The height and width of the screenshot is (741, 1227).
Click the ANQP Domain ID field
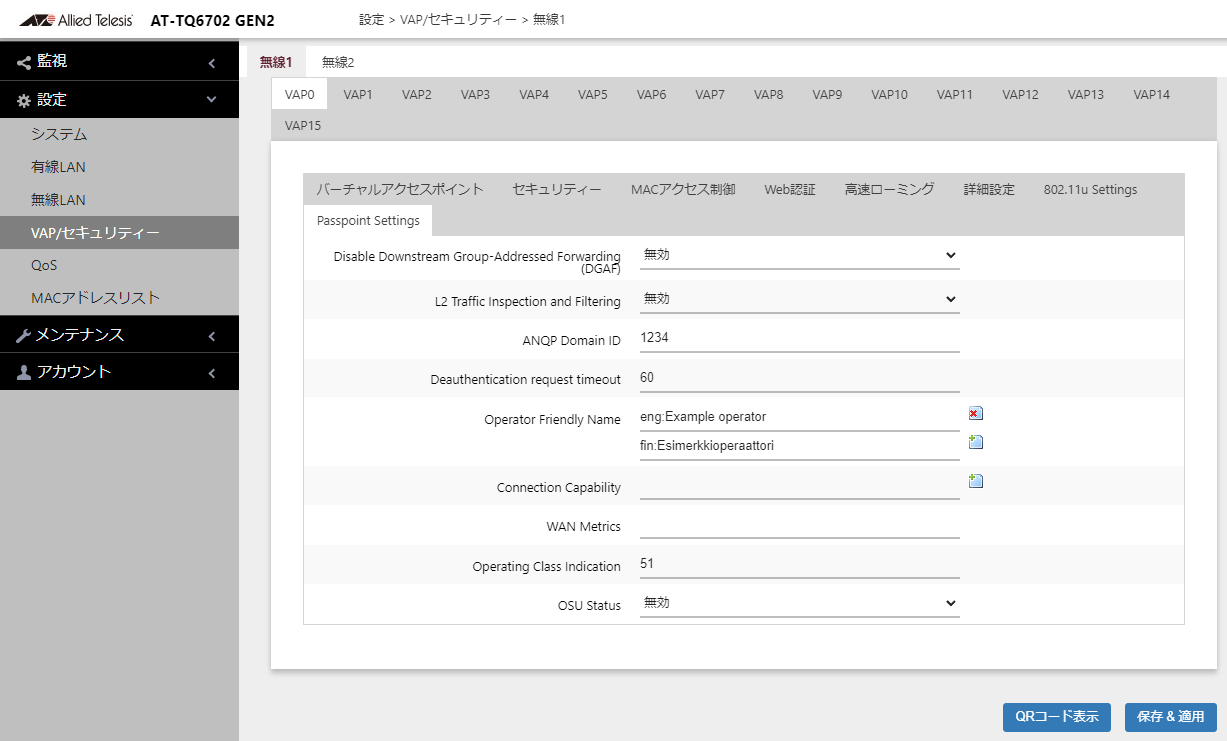(x=798, y=339)
